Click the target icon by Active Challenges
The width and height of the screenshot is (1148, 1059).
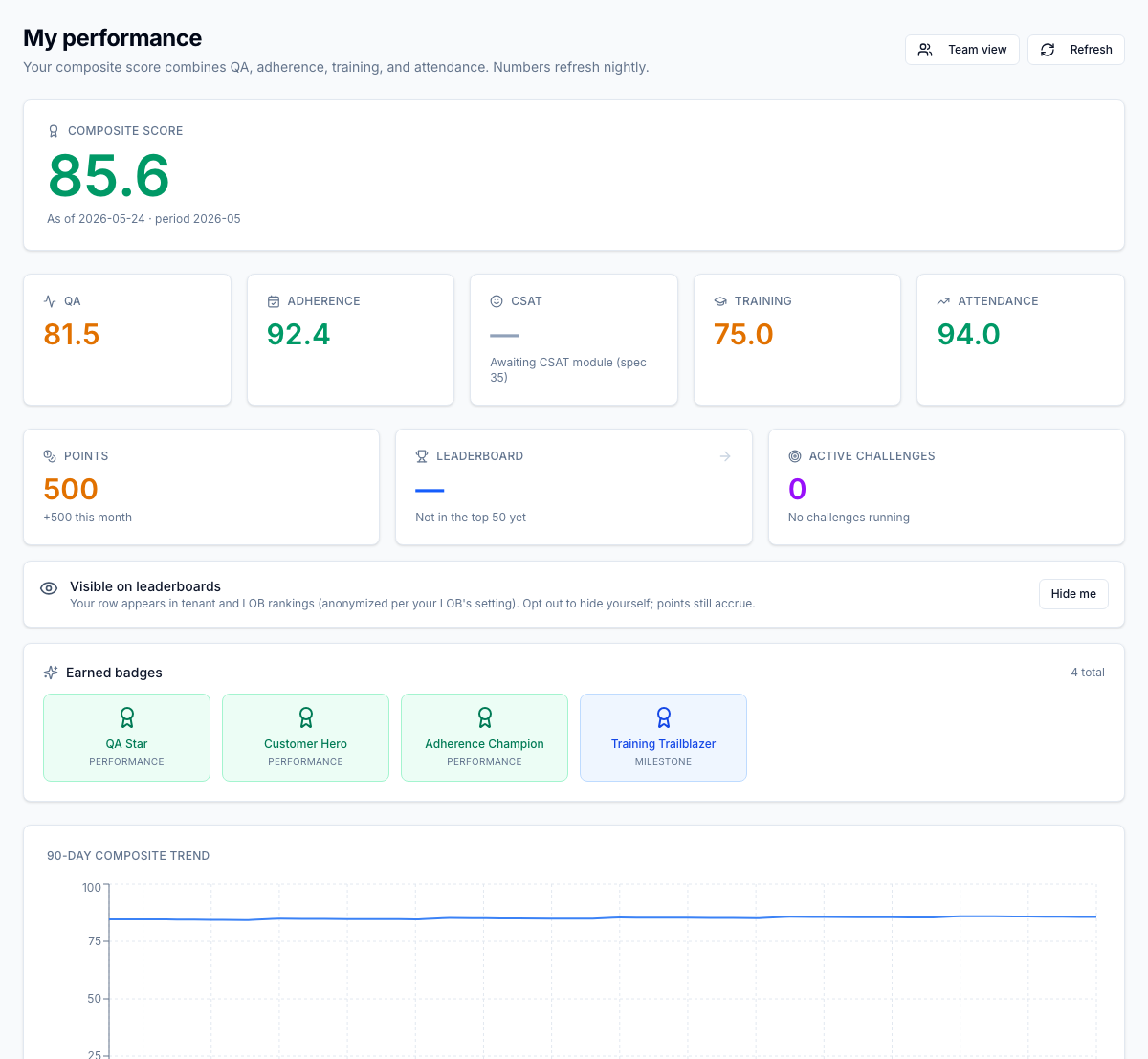coord(795,456)
